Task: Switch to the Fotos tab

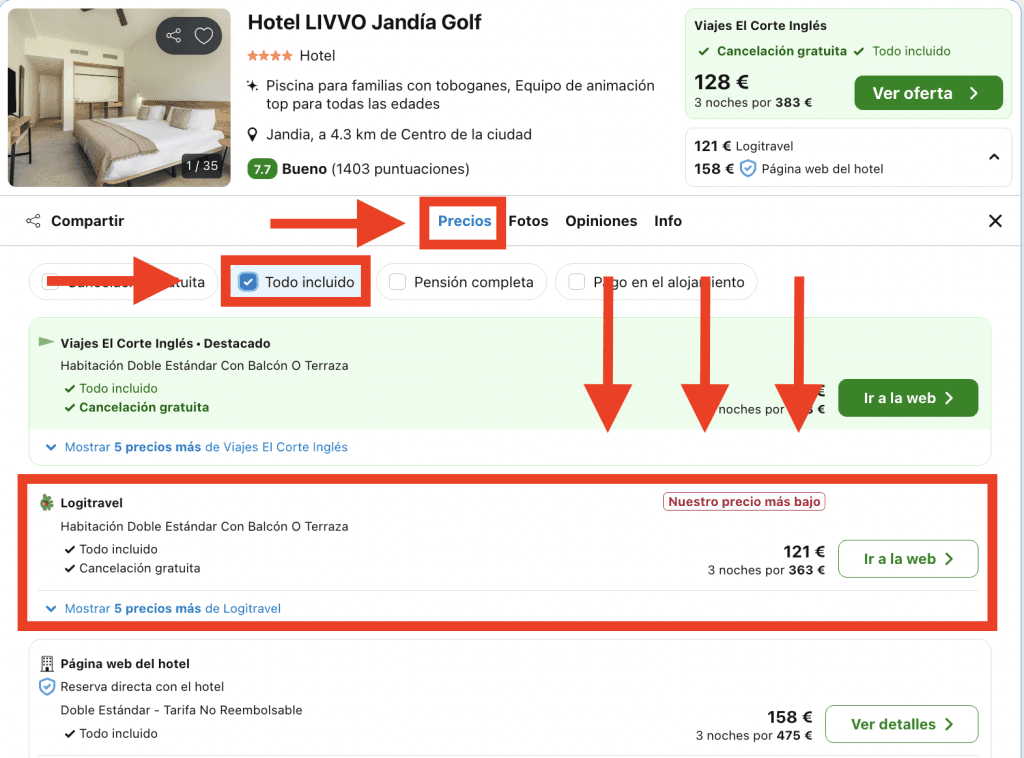Action: tap(528, 221)
